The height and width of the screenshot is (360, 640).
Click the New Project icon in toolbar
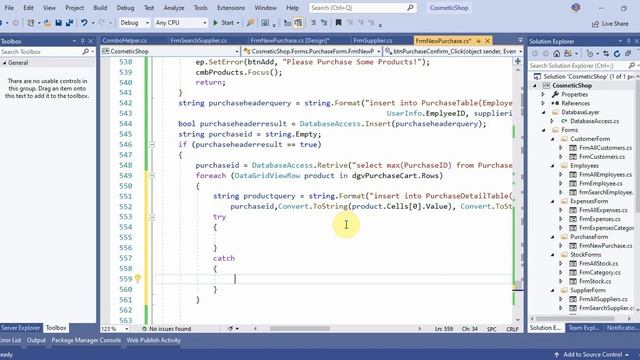click(31, 23)
